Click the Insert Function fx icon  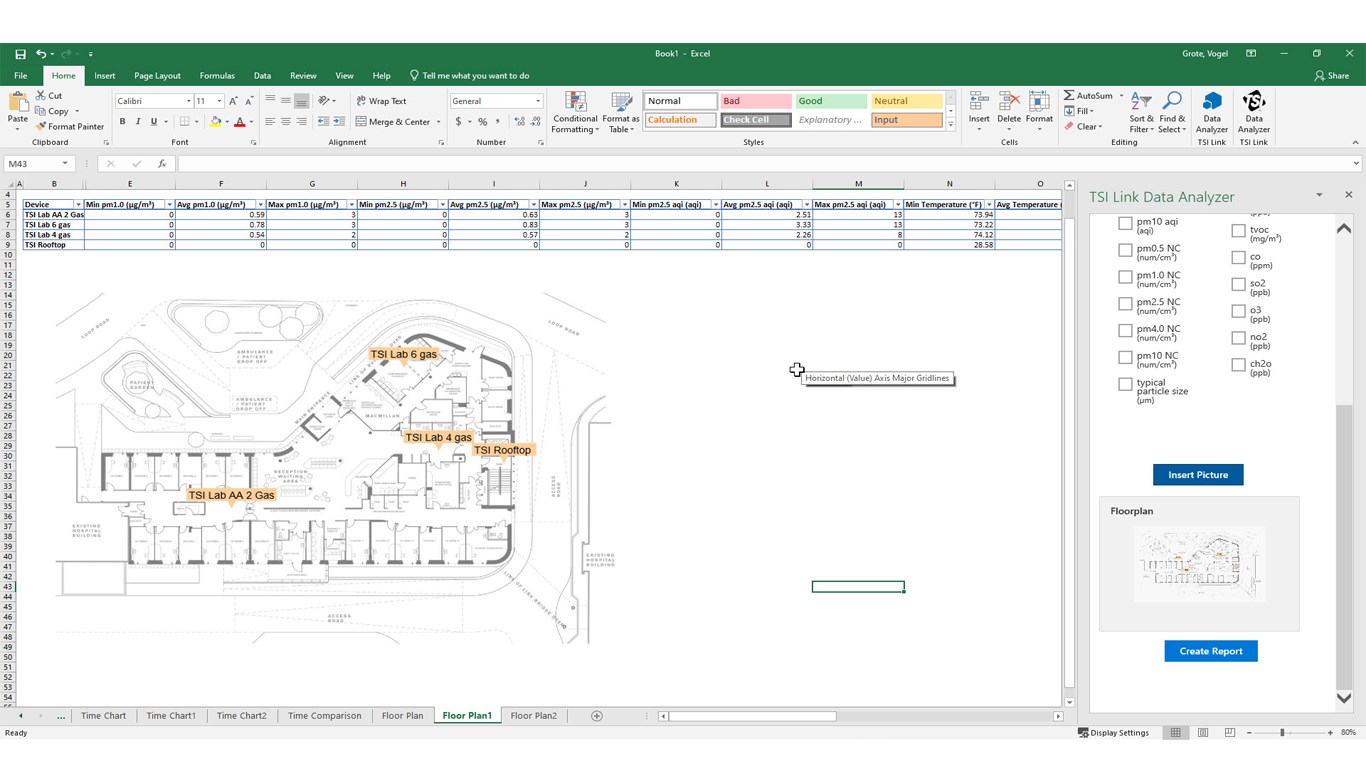coord(162,164)
